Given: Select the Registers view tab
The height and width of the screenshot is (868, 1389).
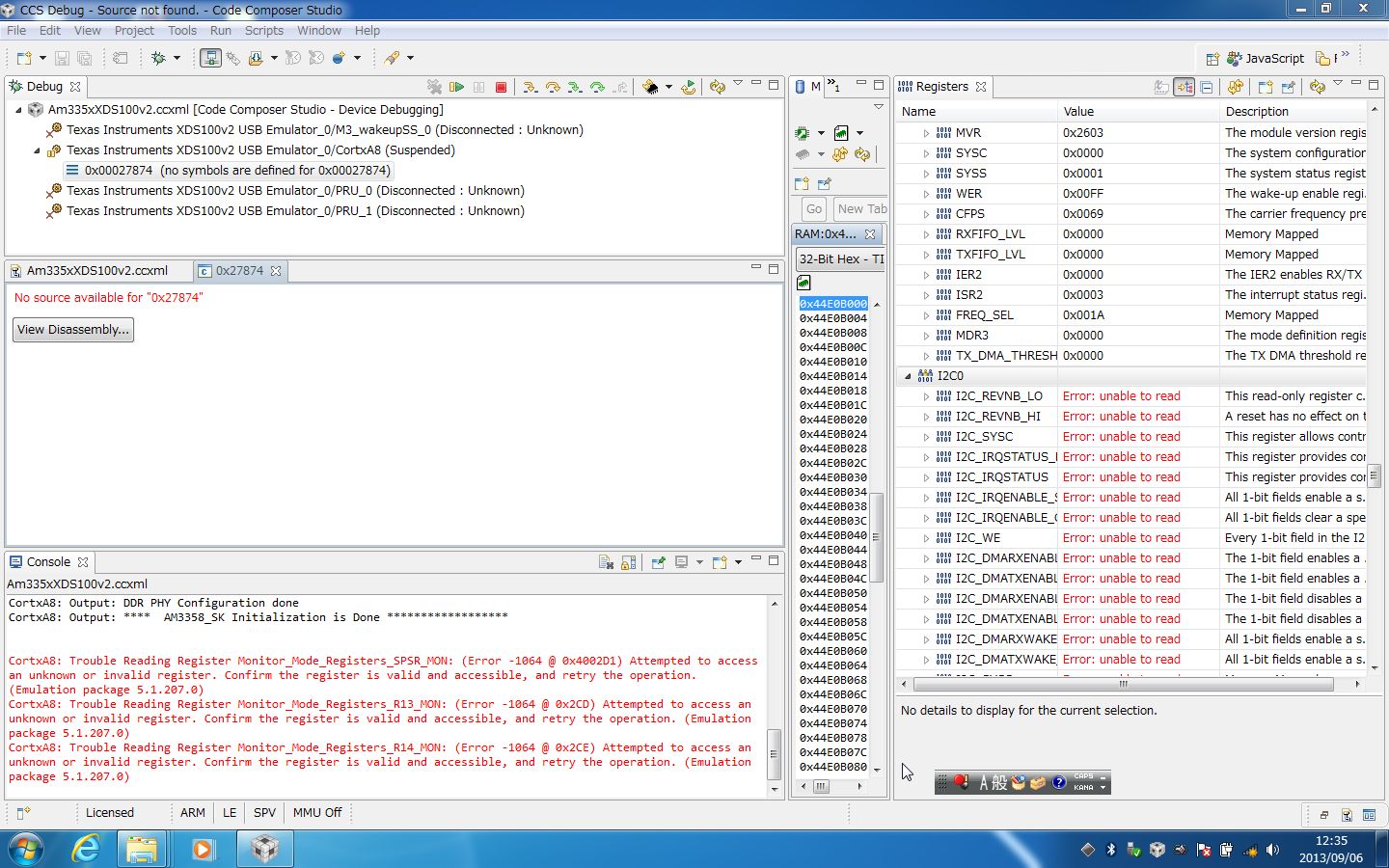Looking at the screenshot, I should coord(941,87).
